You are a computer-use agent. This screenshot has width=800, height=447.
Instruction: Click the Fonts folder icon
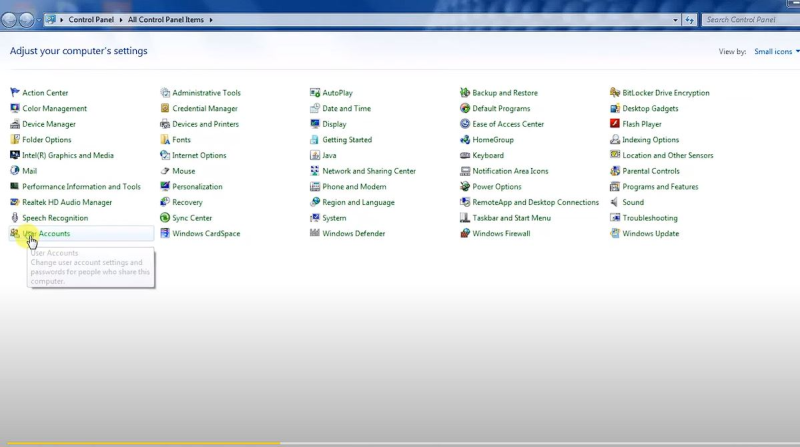tap(165, 139)
